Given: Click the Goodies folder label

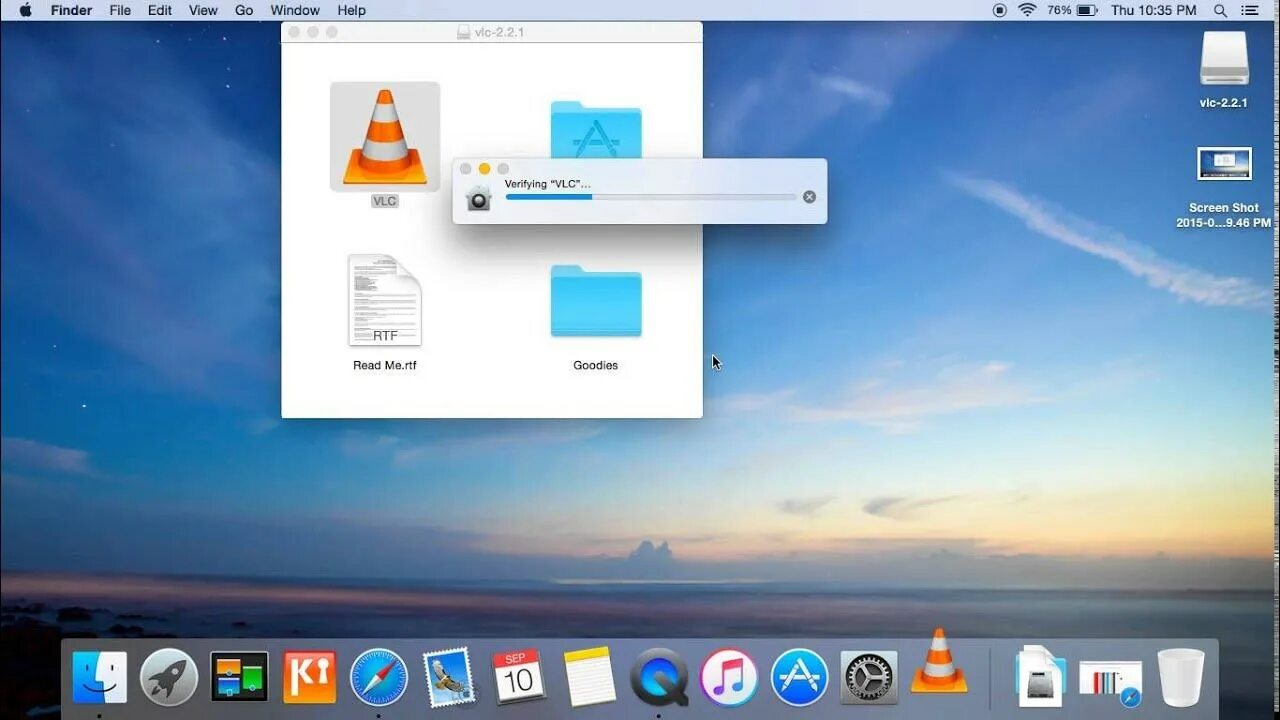Looking at the screenshot, I should coord(596,365).
